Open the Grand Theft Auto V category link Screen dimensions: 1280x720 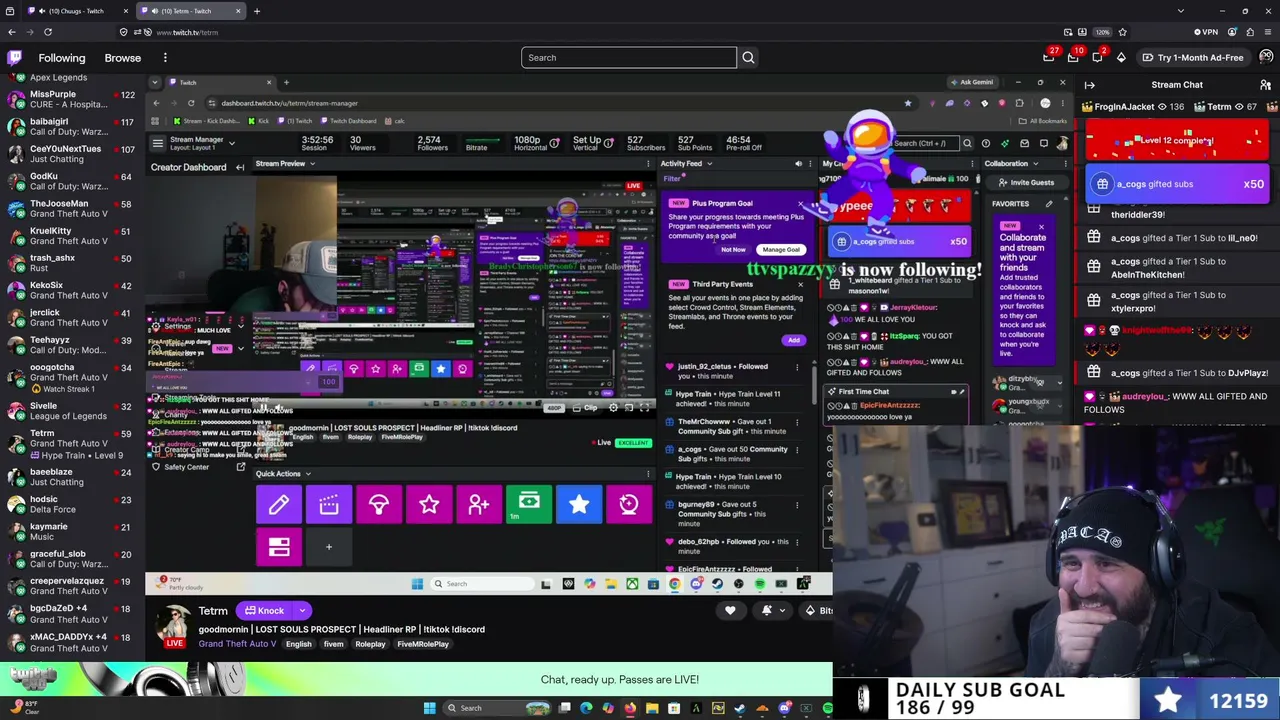pyautogui.click(x=237, y=644)
